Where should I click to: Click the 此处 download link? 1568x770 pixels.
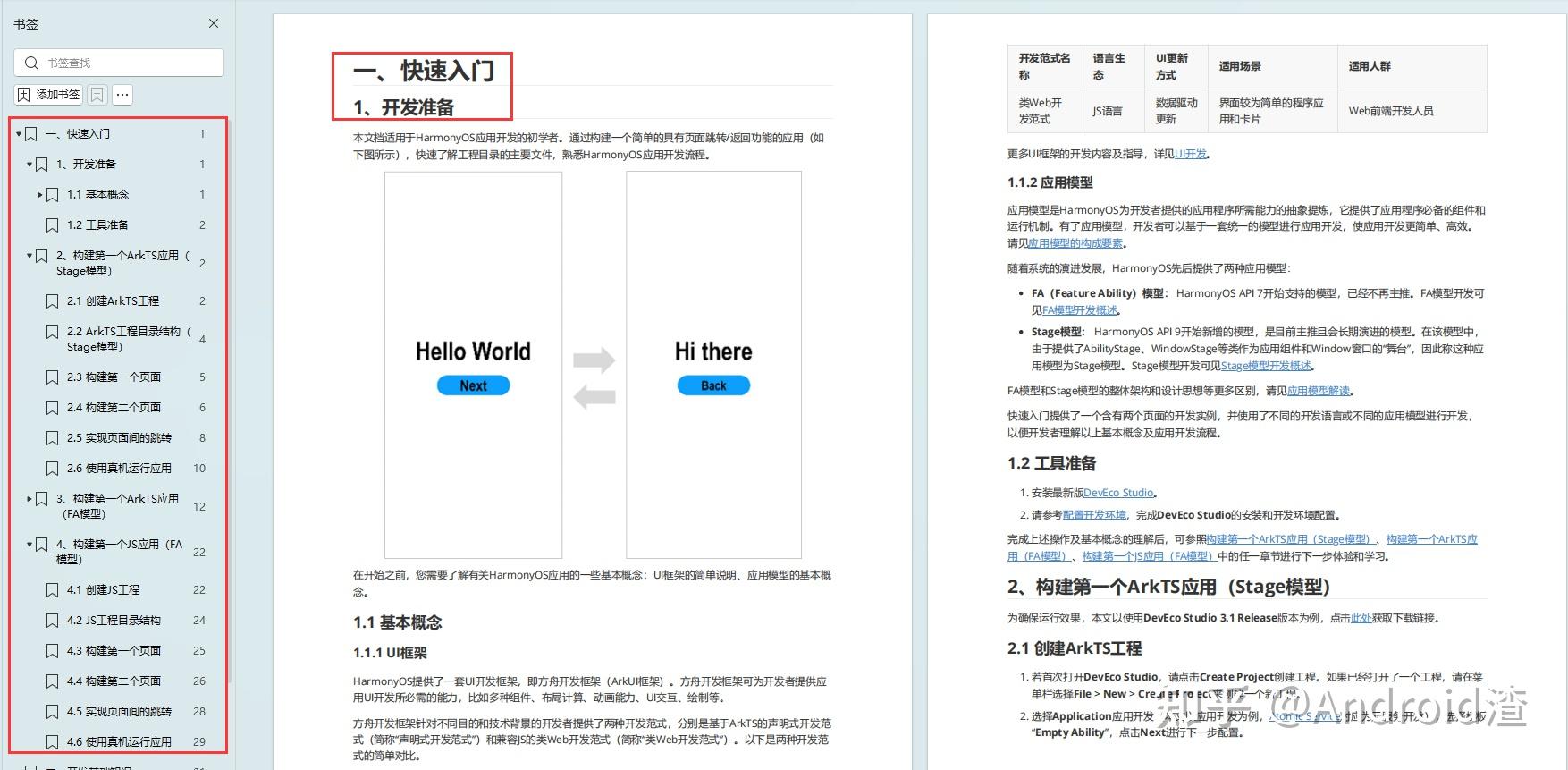pos(1361,618)
